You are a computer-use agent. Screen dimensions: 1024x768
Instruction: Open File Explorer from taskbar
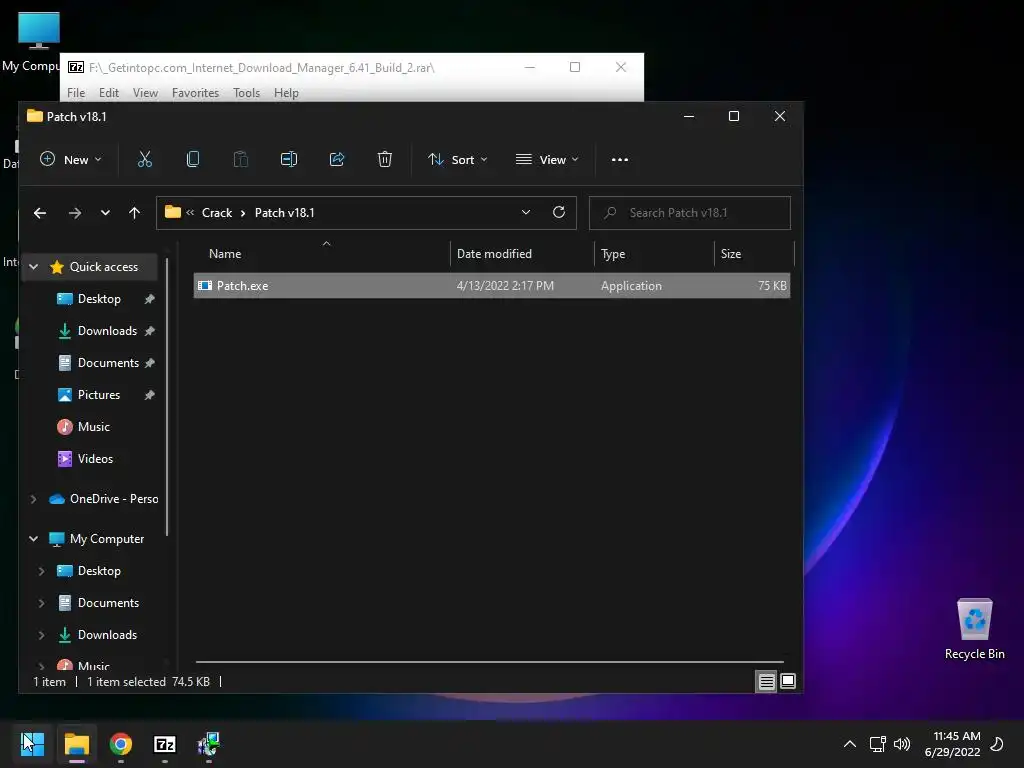(x=76, y=744)
